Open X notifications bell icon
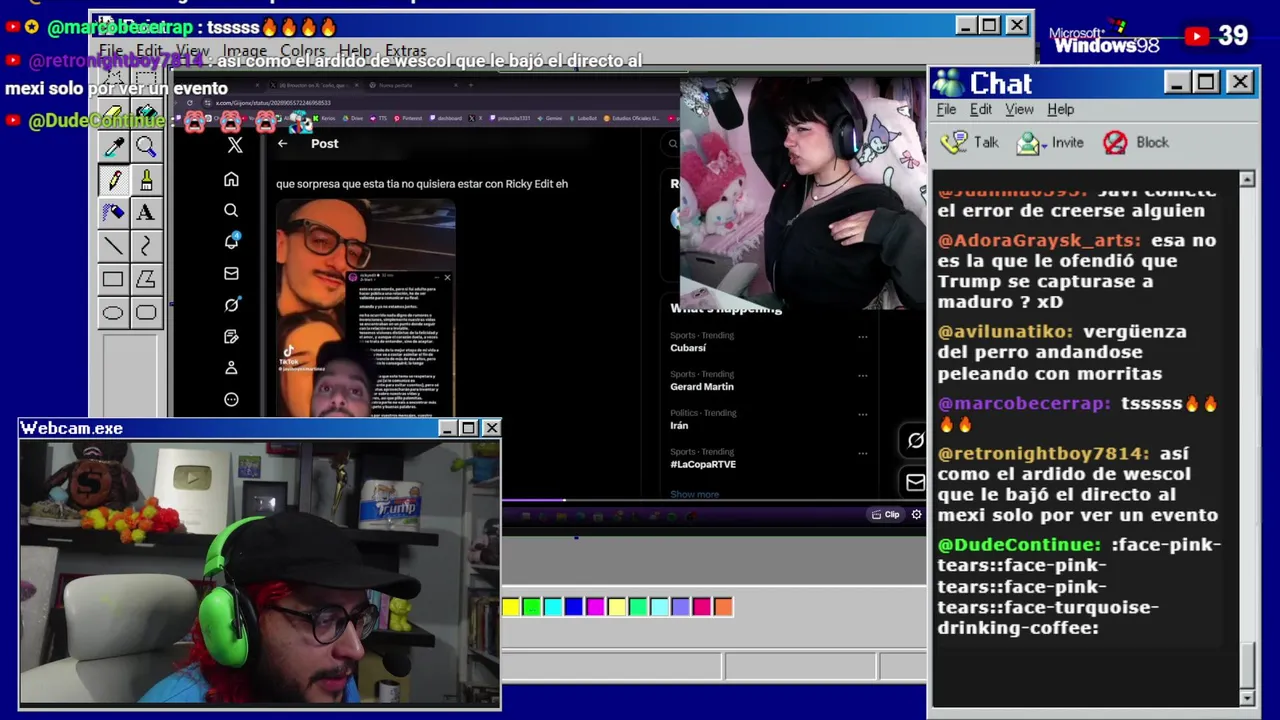This screenshot has height=720, width=1280. [231, 241]
